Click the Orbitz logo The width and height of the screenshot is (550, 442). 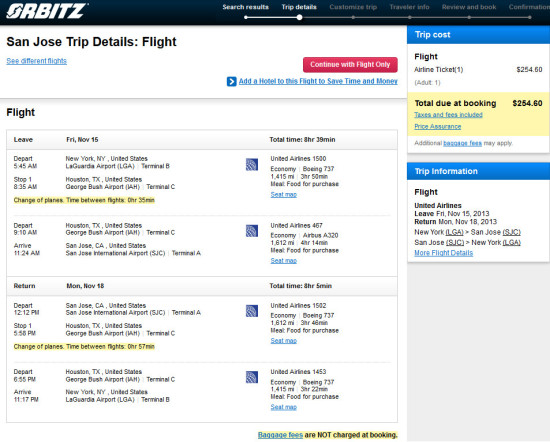coord(47,11)
